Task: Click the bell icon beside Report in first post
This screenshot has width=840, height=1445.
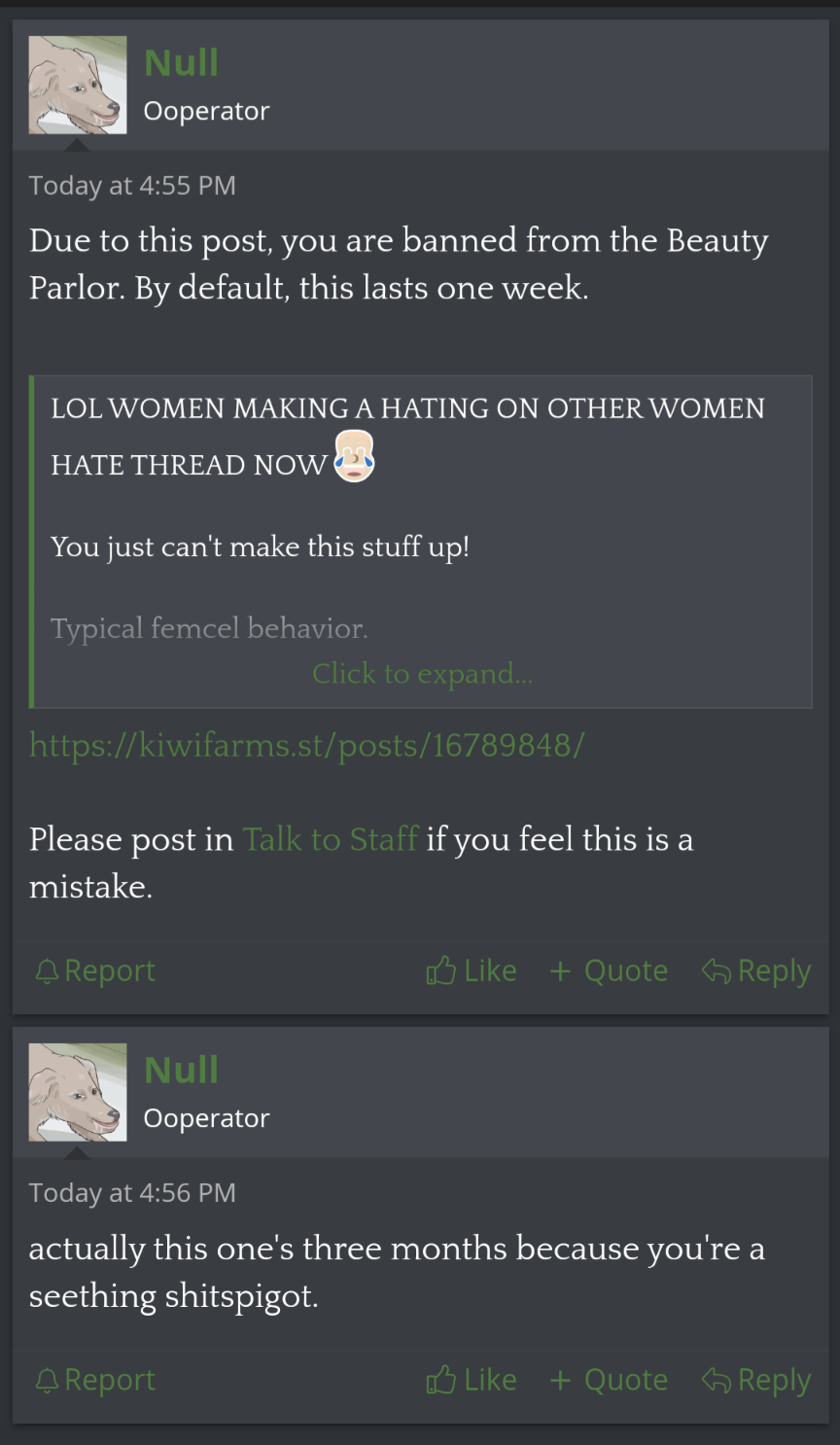Action: (x=47, y=971)
